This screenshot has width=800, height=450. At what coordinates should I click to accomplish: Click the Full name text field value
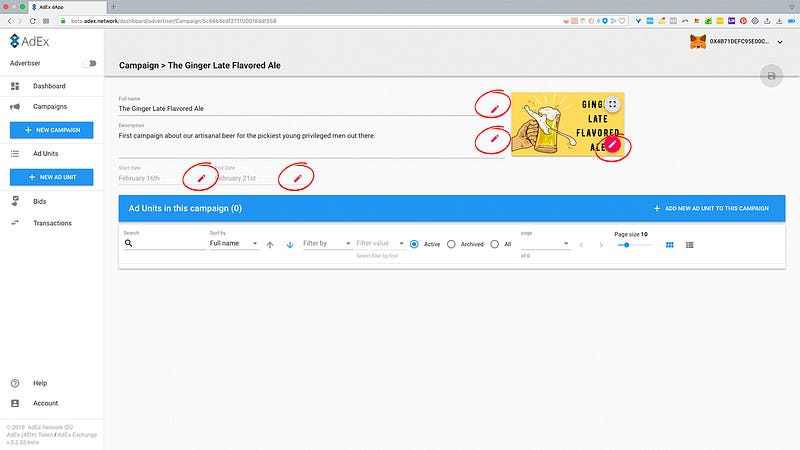161,109
